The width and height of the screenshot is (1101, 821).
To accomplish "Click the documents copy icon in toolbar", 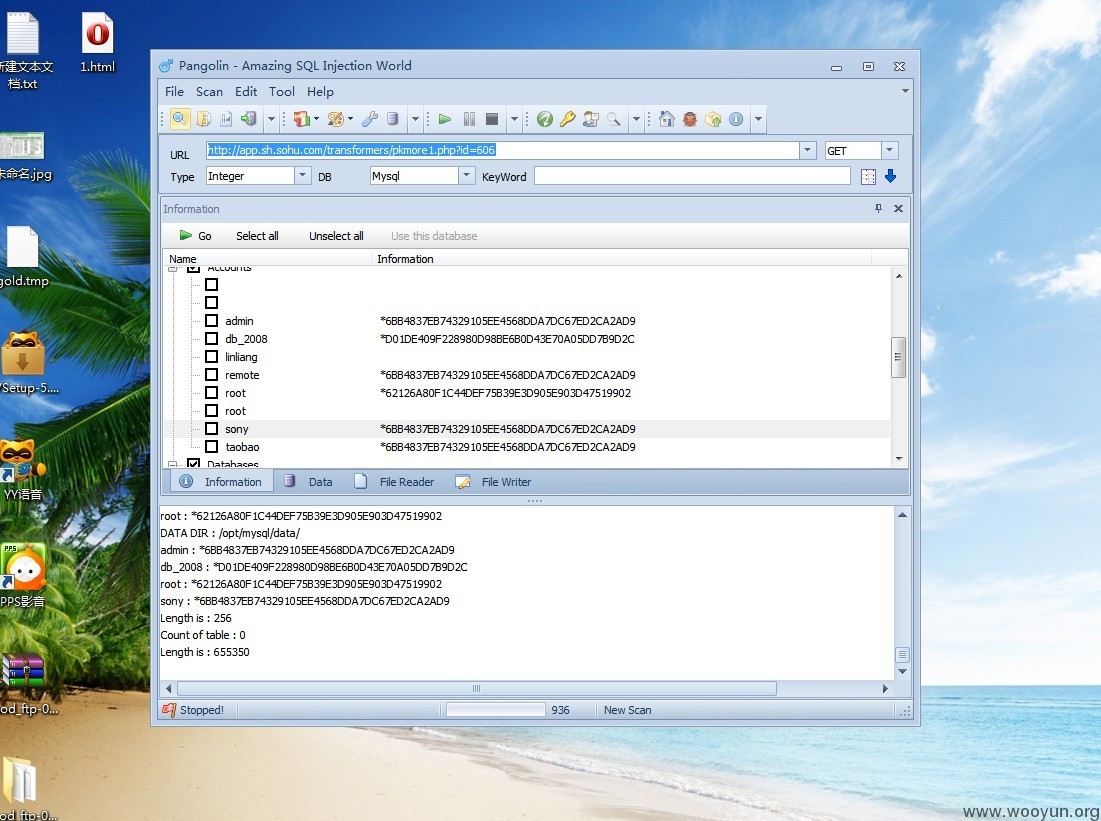I will pos(204,119).
